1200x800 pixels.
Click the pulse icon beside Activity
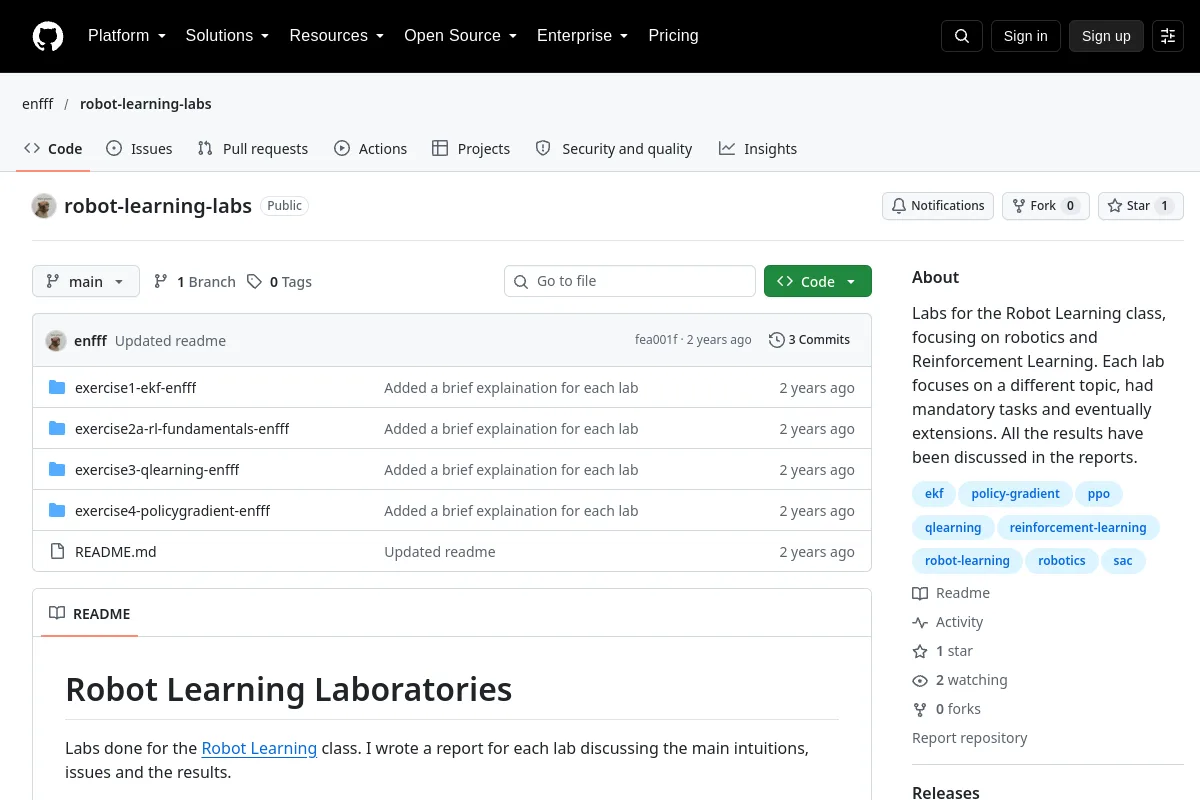coord(920,622)
